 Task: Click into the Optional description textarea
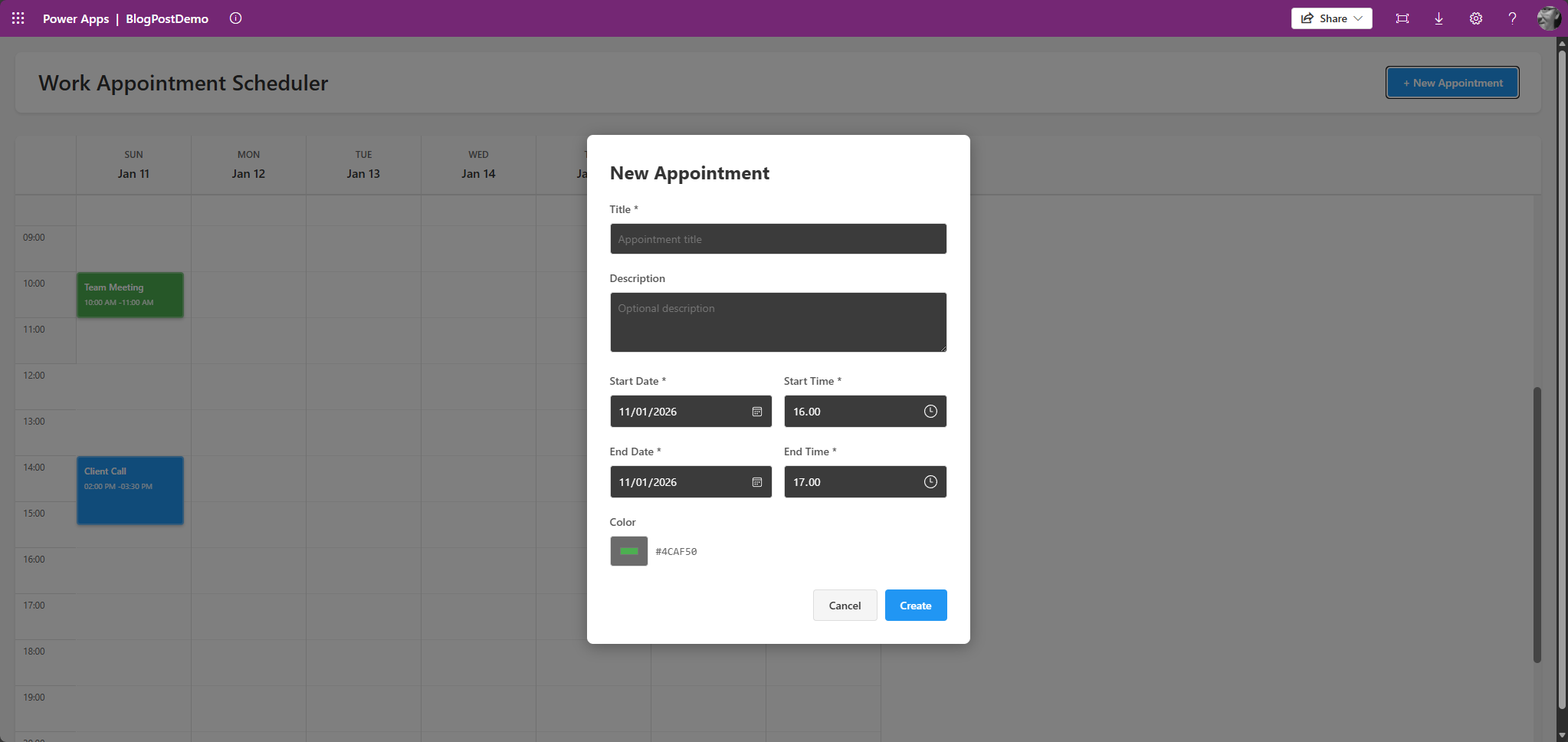coord(778,323)
